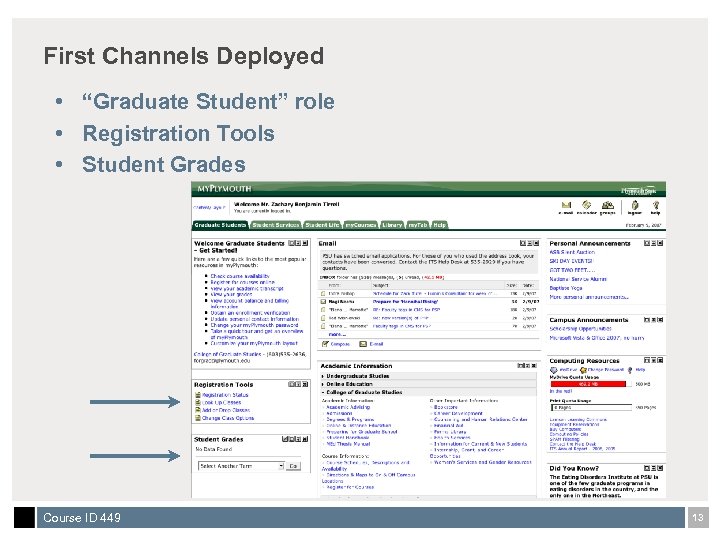The height and width of the screenshot is (540, 720).
Task: Click the more... link under email list
Action: 338,334
